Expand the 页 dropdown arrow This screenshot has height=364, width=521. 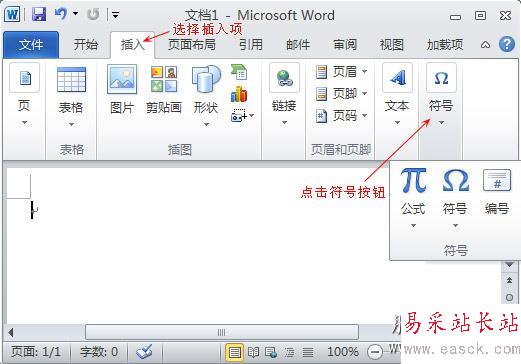coord(24,123)
